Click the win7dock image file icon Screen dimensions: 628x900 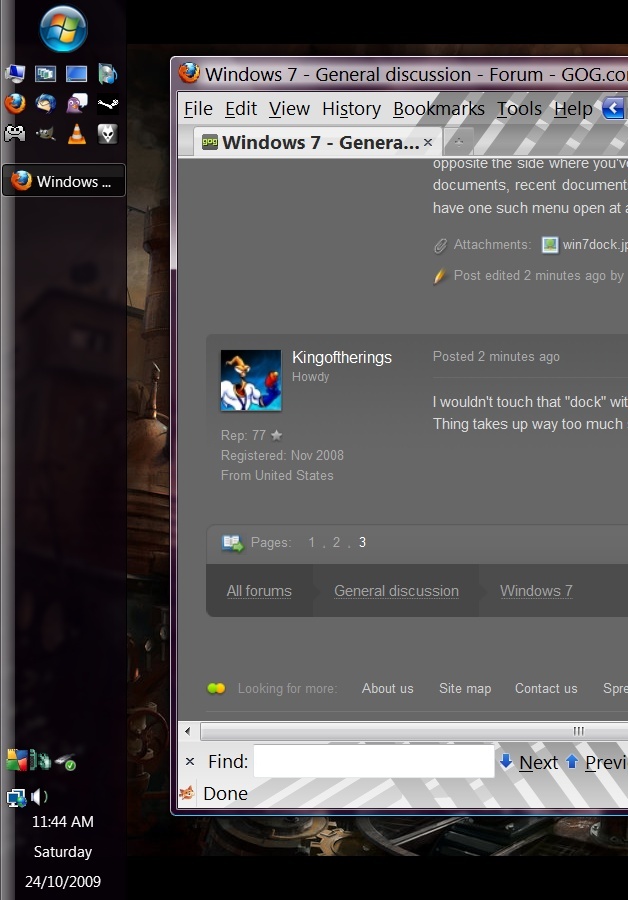[550, 245]
